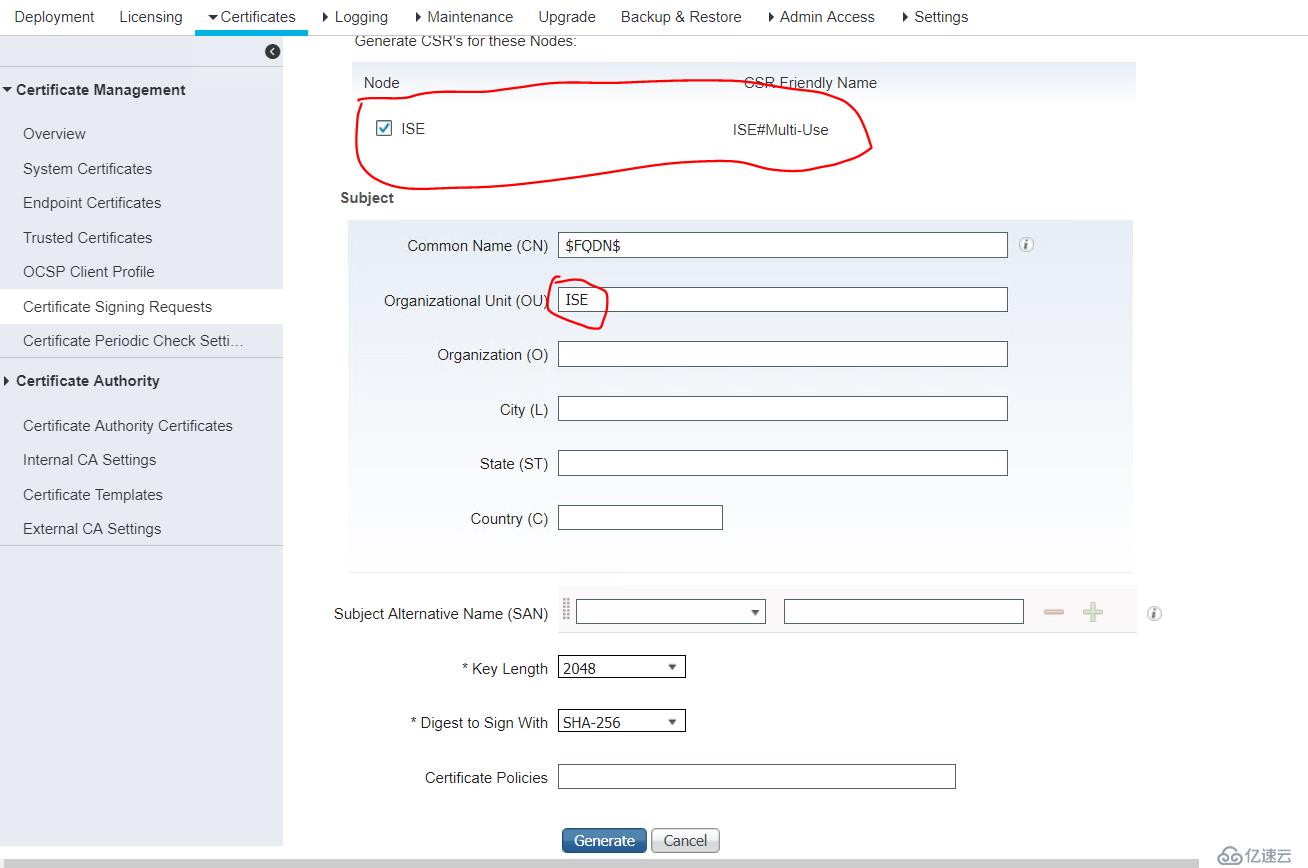
Task: Go to the Licensing tab
Action: pyautogui.click(x=151, y=17)
